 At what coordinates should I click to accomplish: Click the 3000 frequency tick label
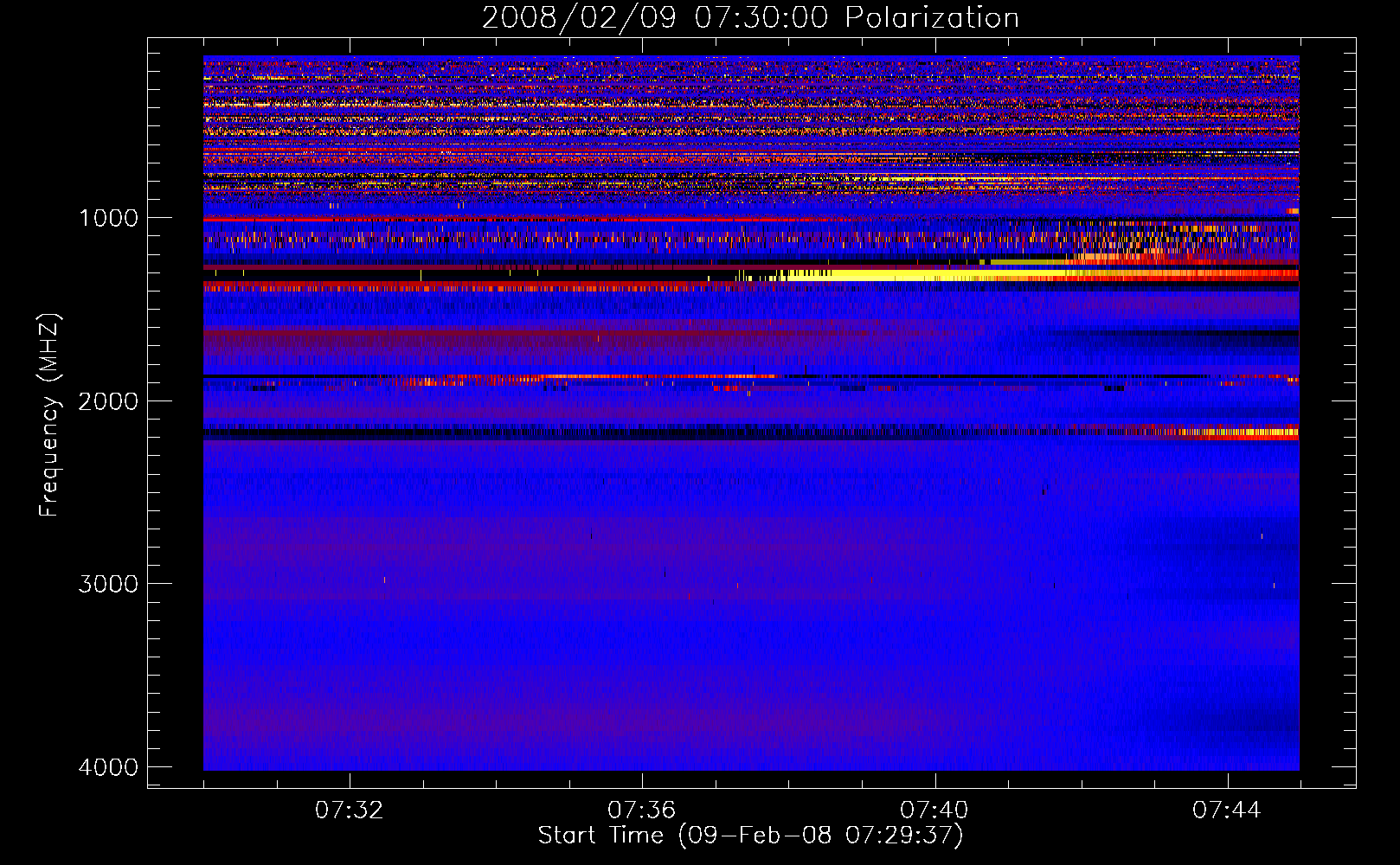[108, 584]
